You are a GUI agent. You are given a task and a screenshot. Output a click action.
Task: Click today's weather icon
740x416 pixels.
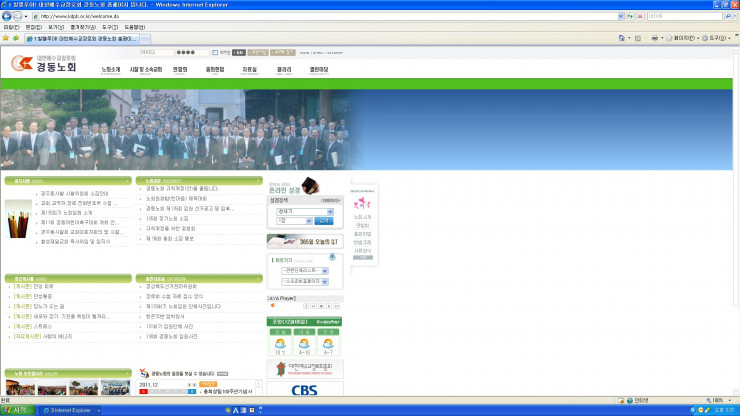[280, 343]
